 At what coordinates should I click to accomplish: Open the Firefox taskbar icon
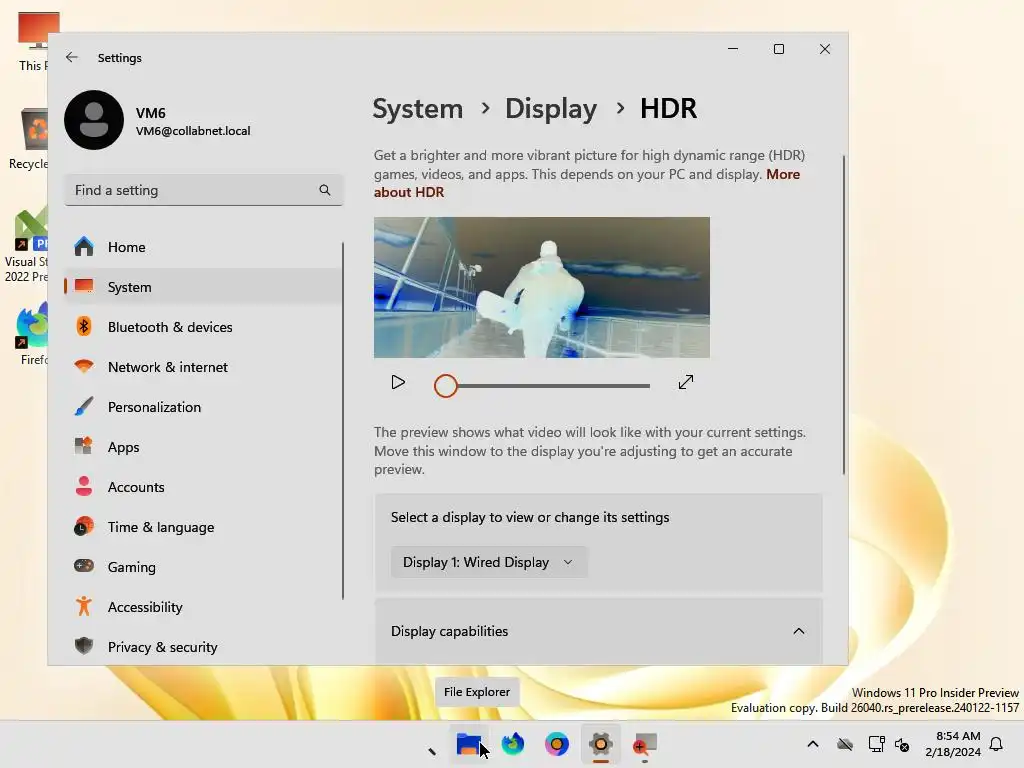tap(513, 744)
